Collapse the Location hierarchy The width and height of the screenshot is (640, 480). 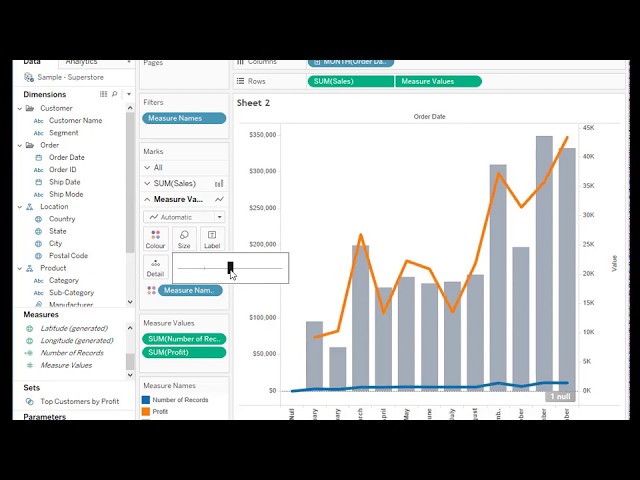20,207
